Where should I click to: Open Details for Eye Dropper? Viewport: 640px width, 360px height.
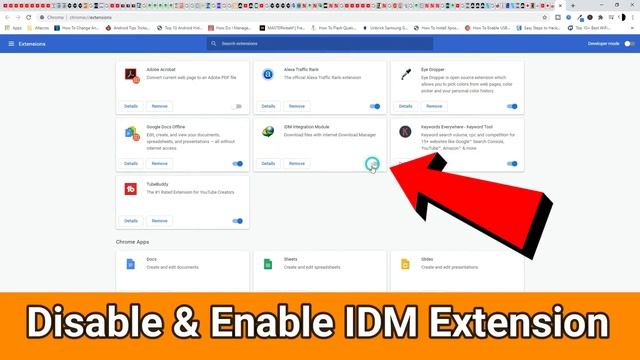(x=405, y=106)
